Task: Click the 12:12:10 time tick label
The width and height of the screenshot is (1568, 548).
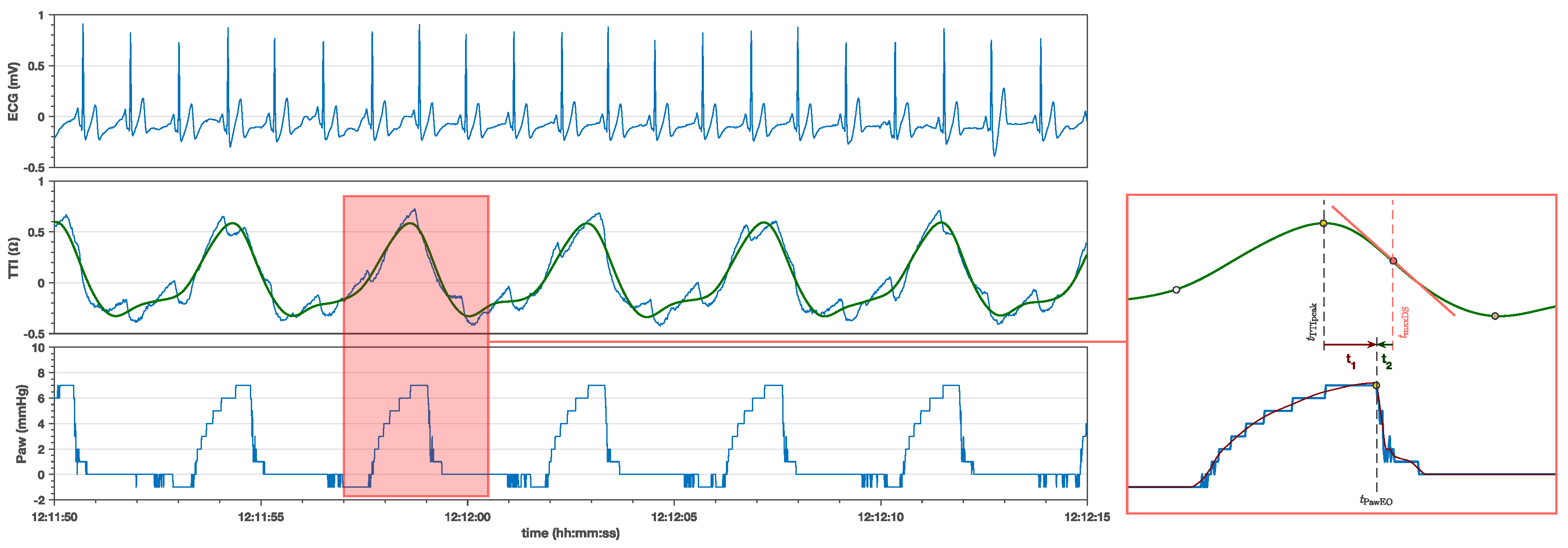Action: click(880, 518)
